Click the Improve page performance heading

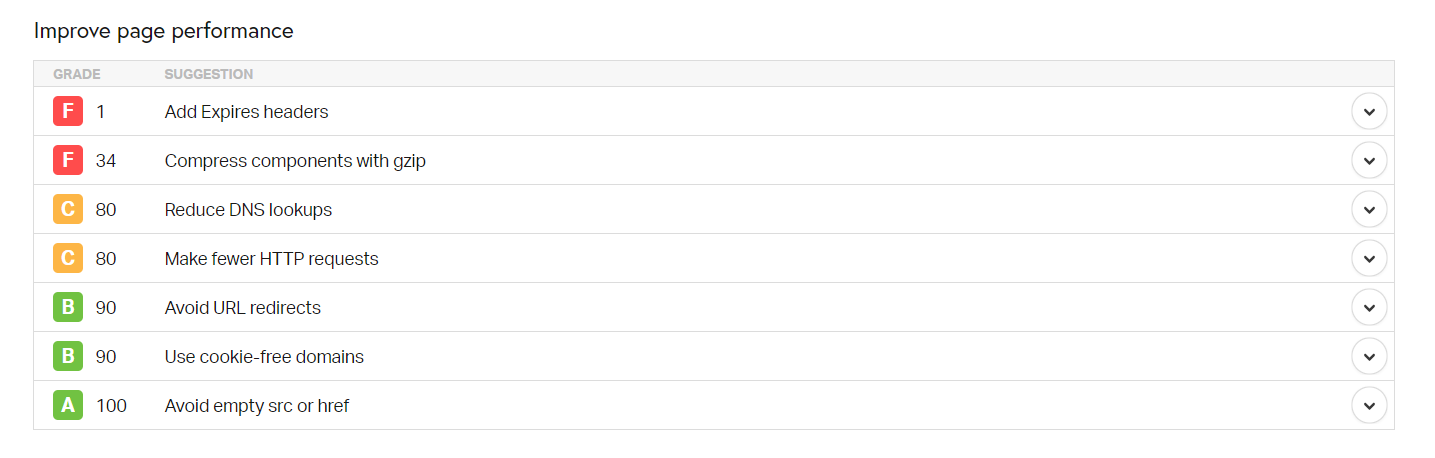(164, 31)
